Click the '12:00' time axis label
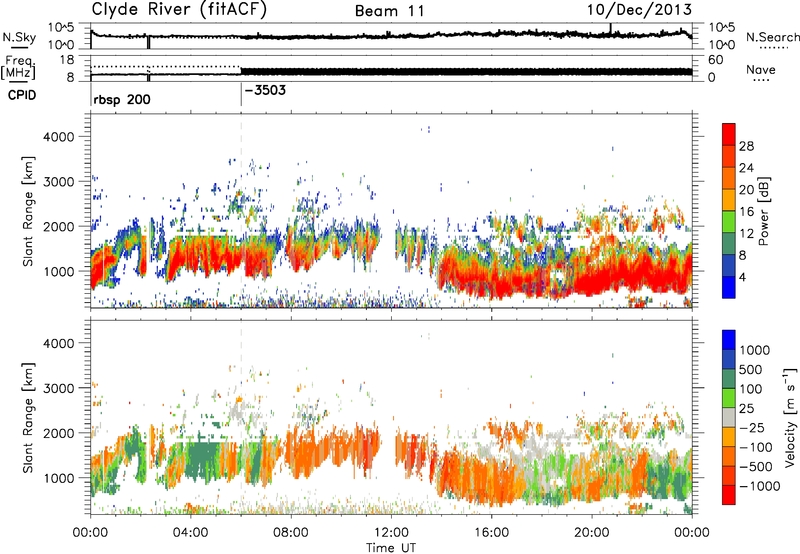800x554 pixels. (391, 533)
